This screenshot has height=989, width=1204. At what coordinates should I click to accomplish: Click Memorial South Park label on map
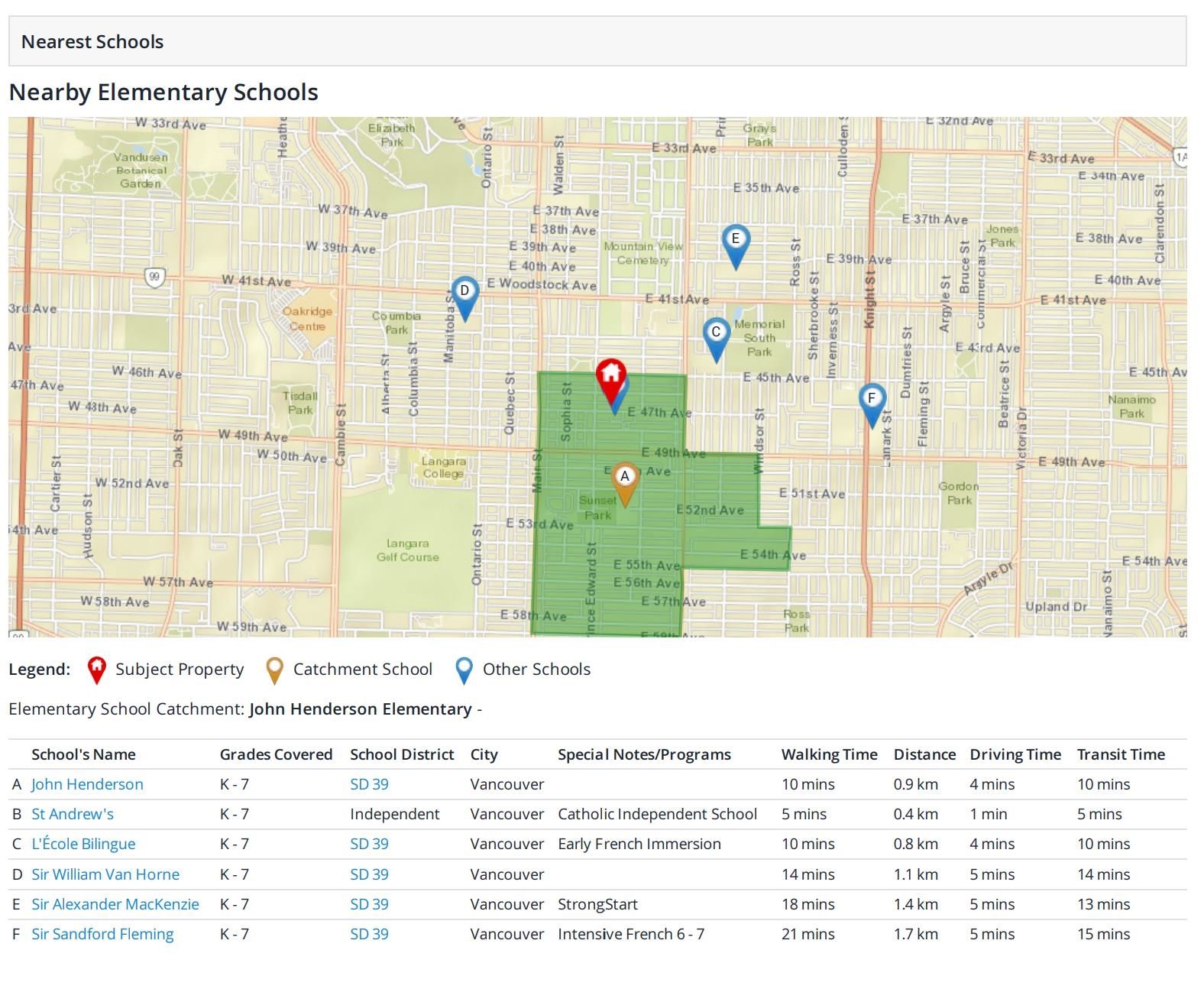759,338
